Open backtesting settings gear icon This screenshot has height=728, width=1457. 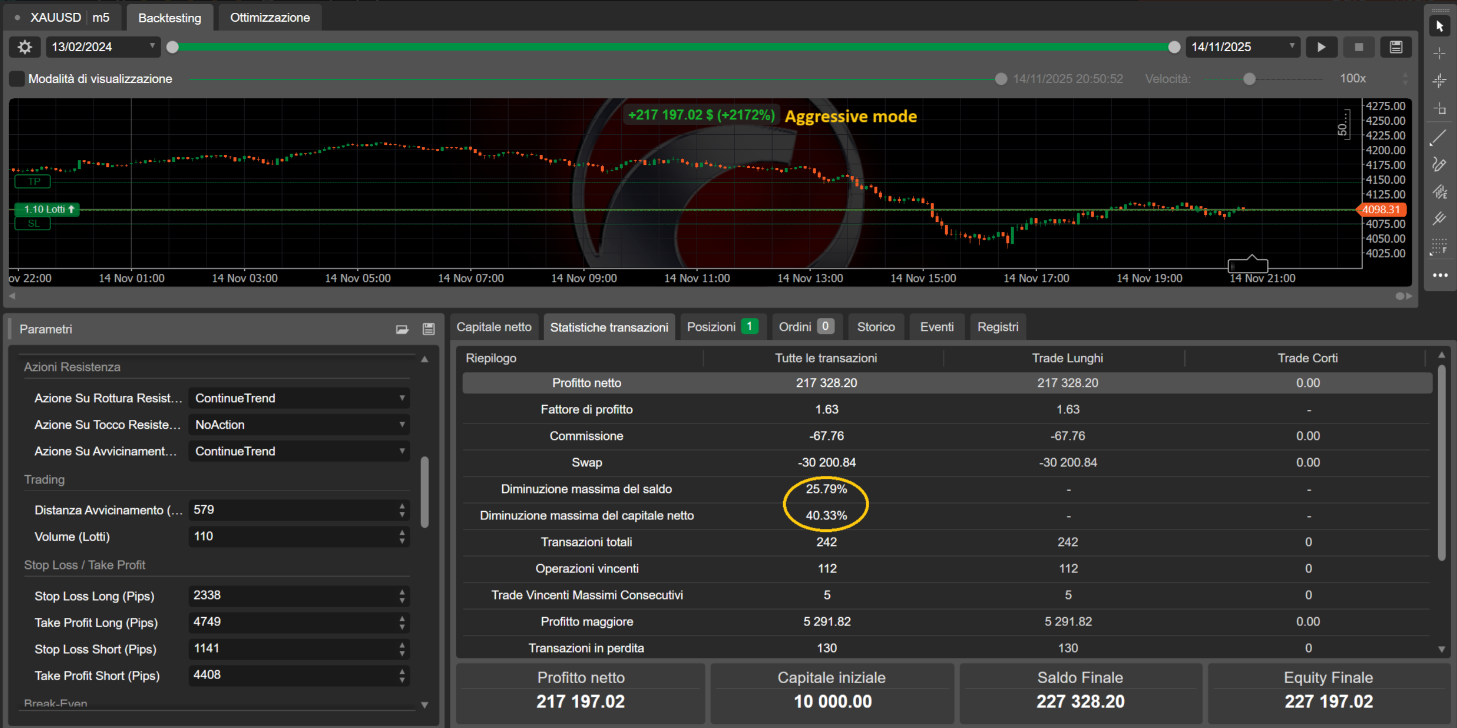pyautogui.click(x=25, y=47)
